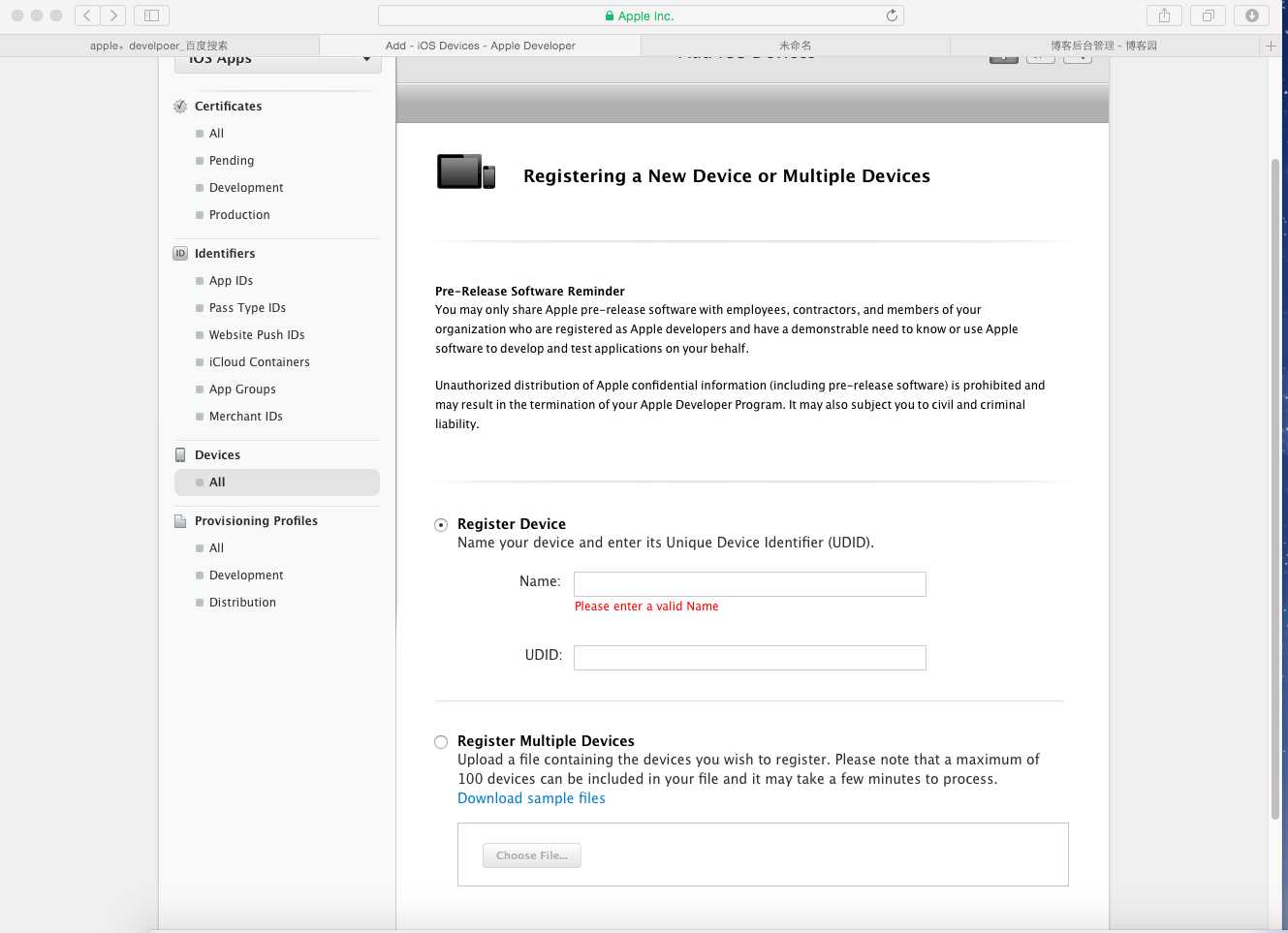1288x933 pixels.
Task: Open iCloud Containers
Action: pos(260,362)
